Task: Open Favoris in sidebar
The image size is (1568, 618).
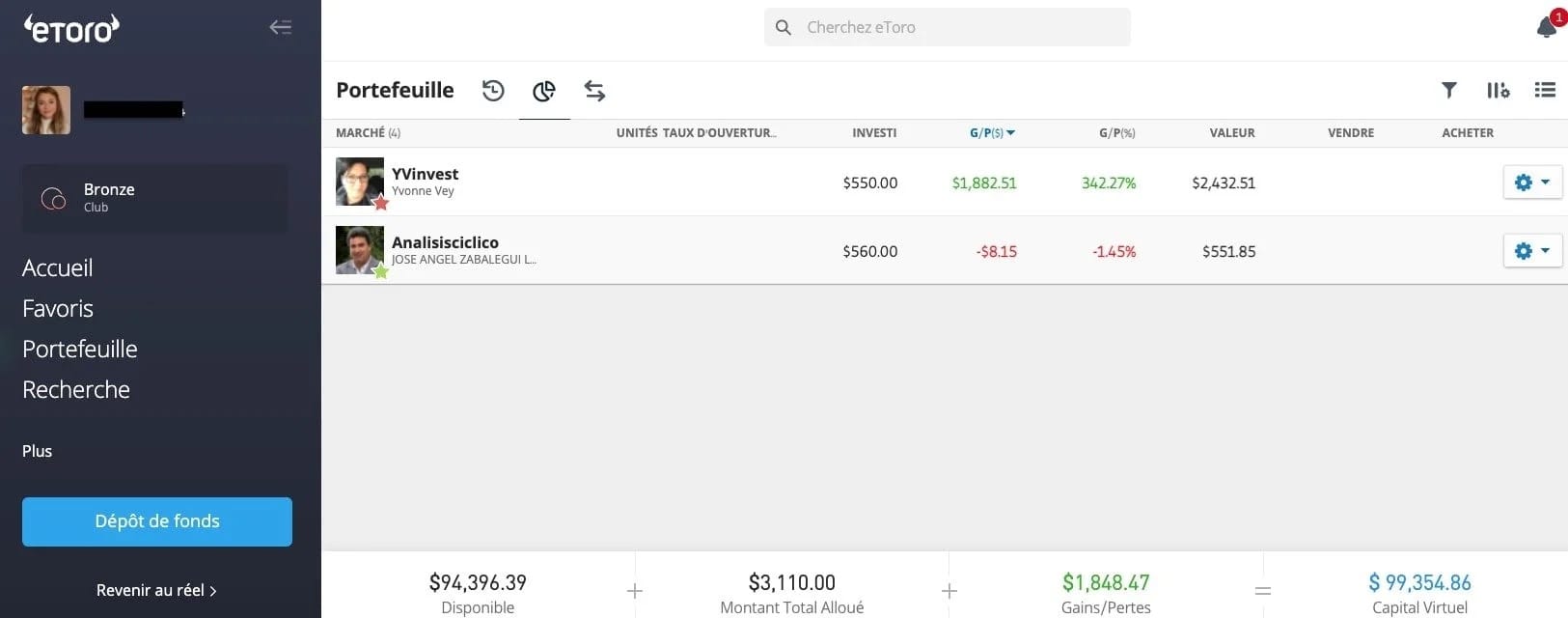Action: tap(58, 308)
